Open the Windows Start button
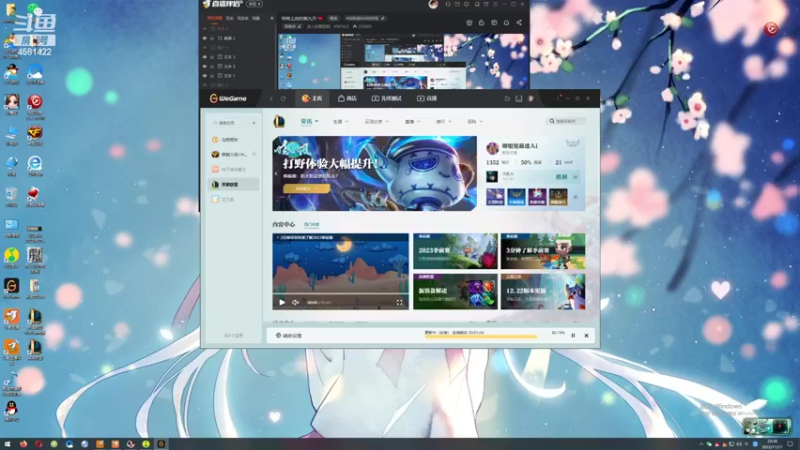Viewport: 800px width, 450px height. 7,444
